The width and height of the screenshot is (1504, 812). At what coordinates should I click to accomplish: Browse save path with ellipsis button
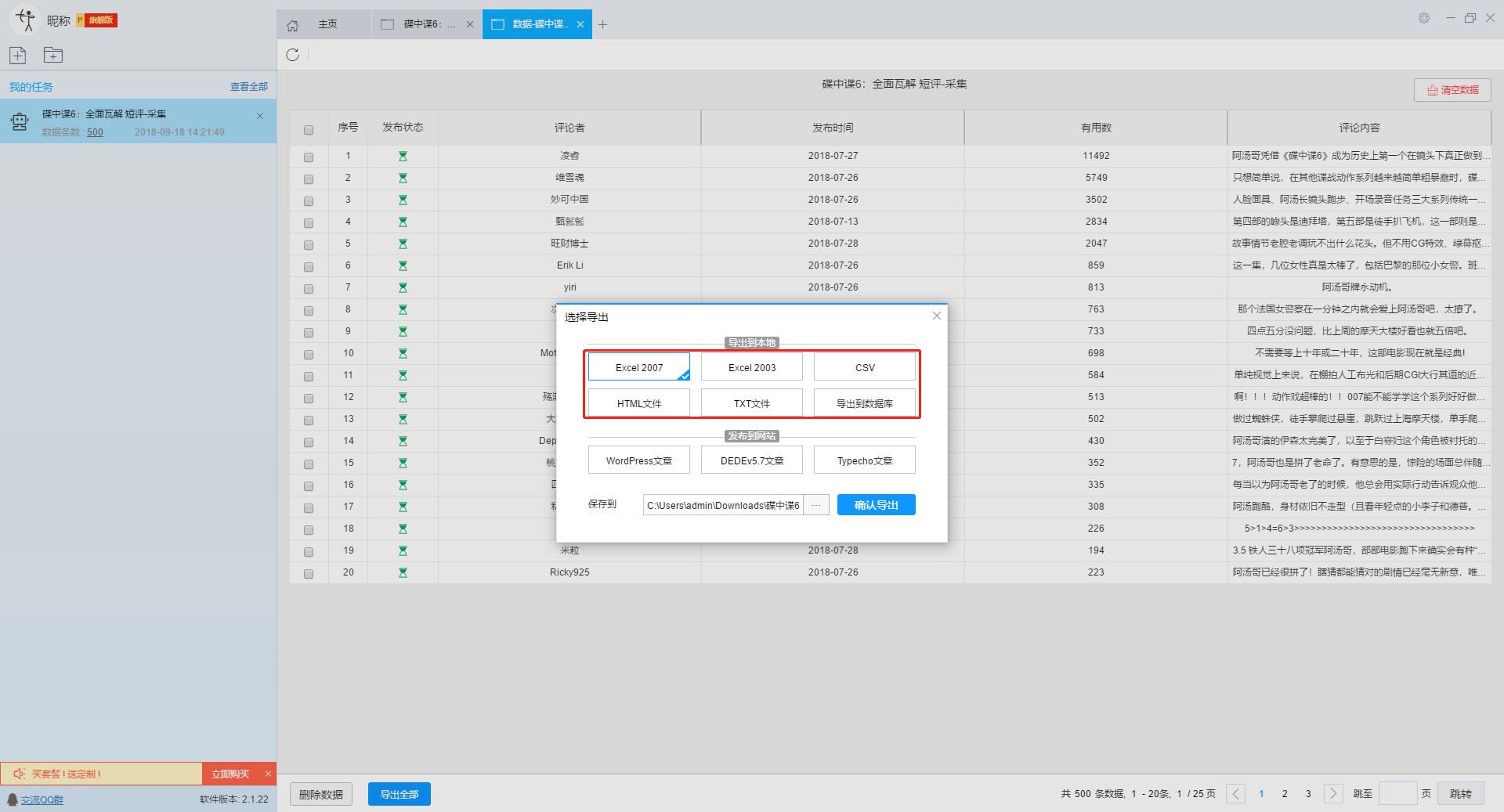coord(815,505)
